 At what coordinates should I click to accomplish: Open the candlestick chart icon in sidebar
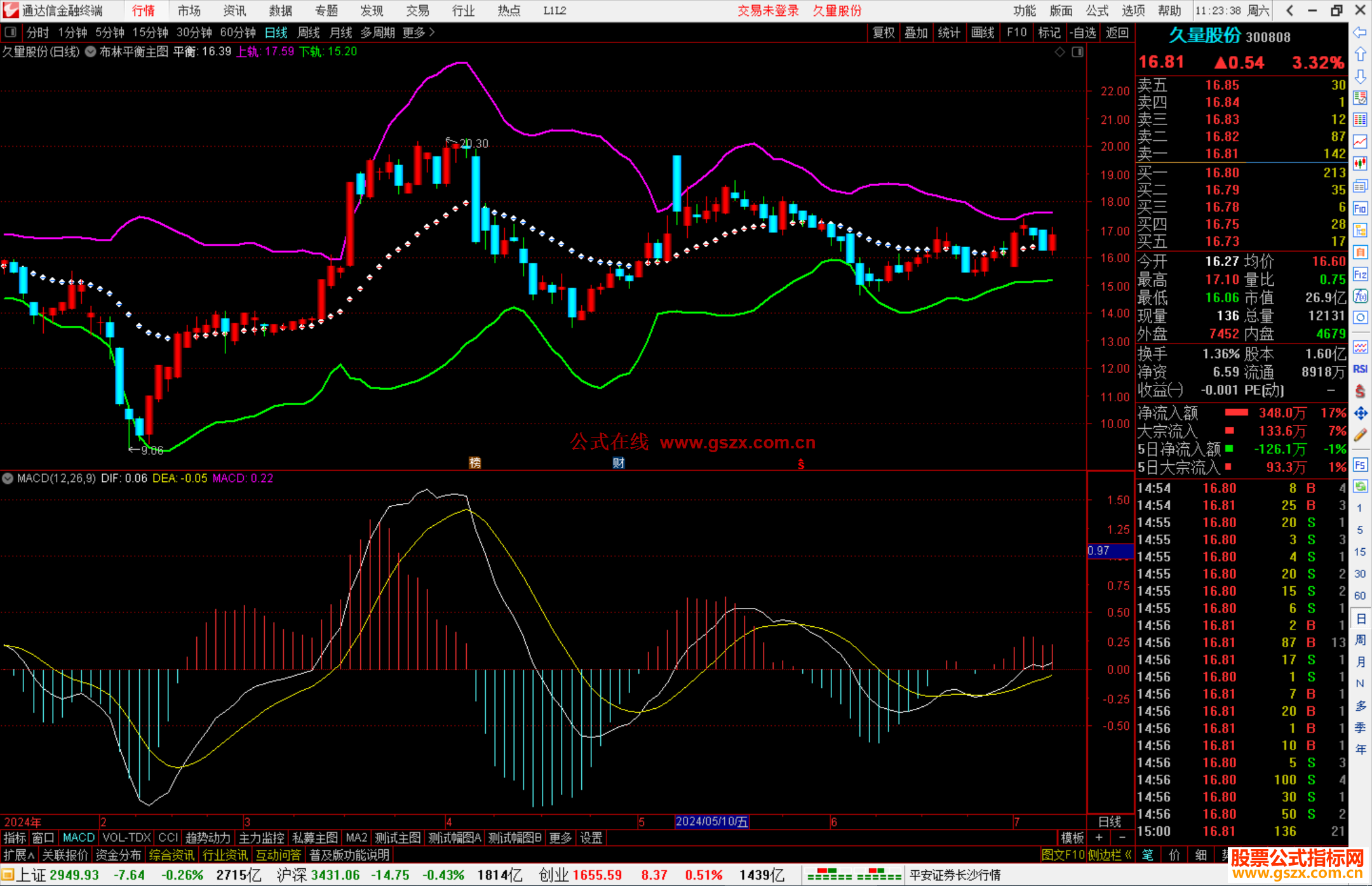[1360, 164]
